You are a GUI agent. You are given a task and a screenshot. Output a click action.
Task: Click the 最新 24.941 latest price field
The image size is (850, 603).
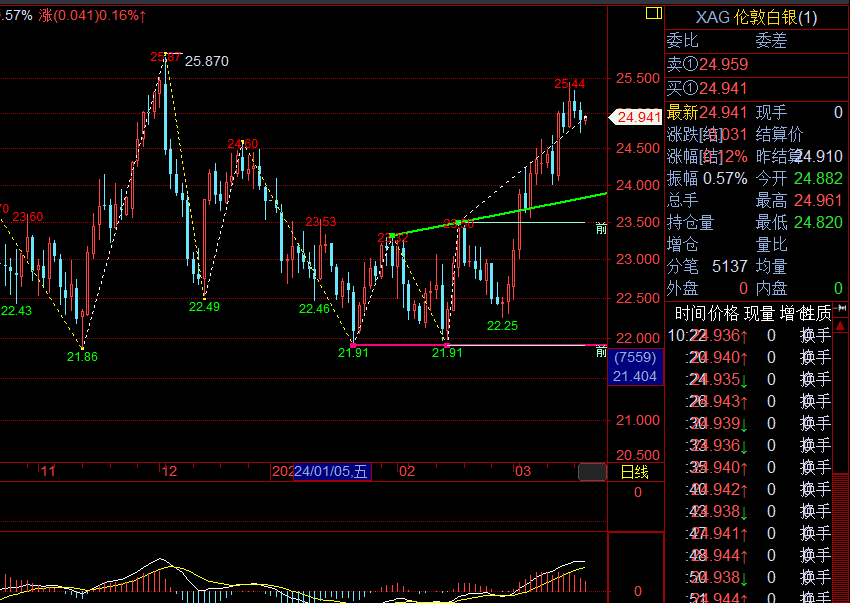(x=708, y=113)
